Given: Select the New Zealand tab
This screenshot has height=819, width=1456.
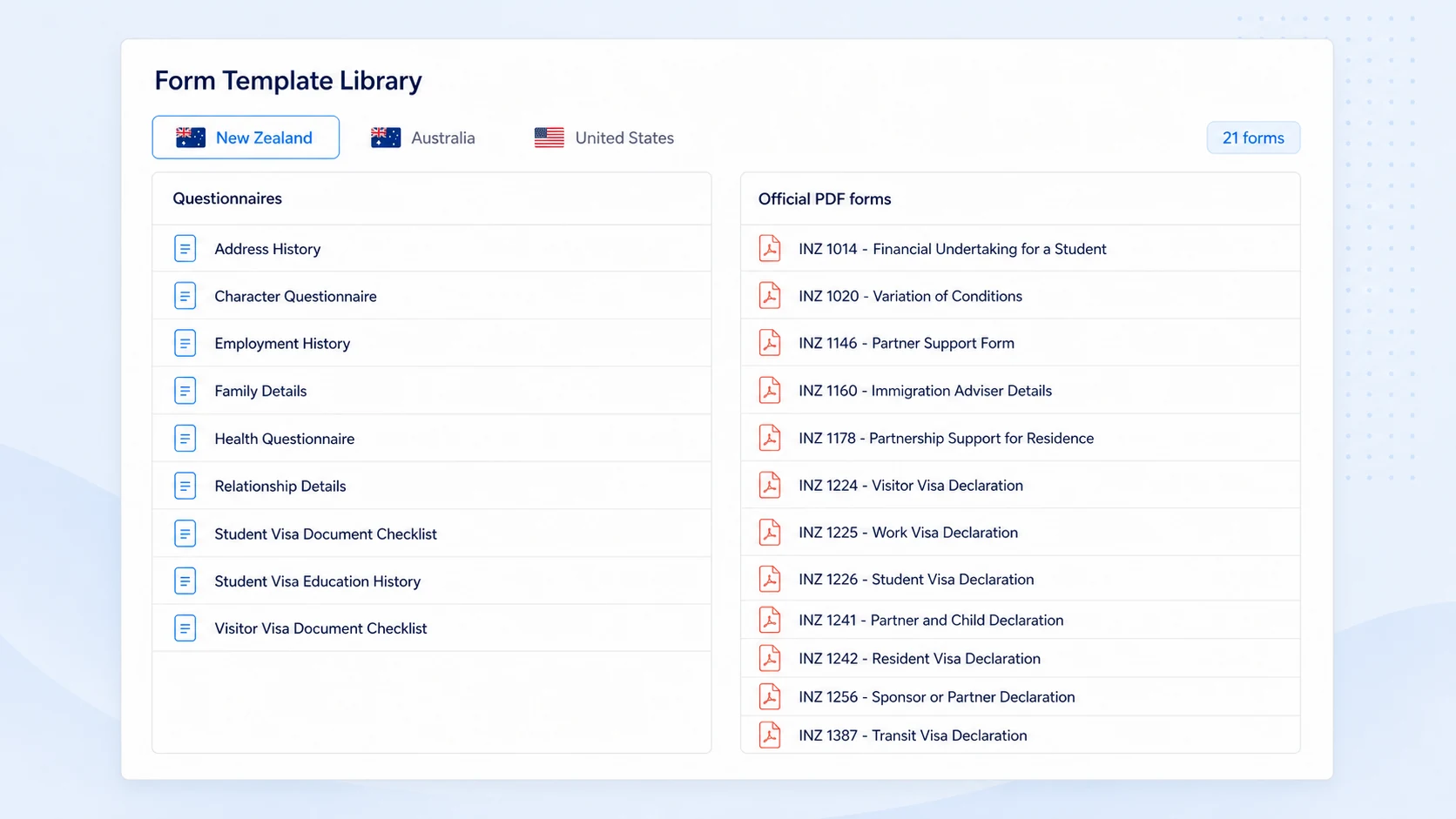Looking at the screenshot, I should click(x=246, y=138).
